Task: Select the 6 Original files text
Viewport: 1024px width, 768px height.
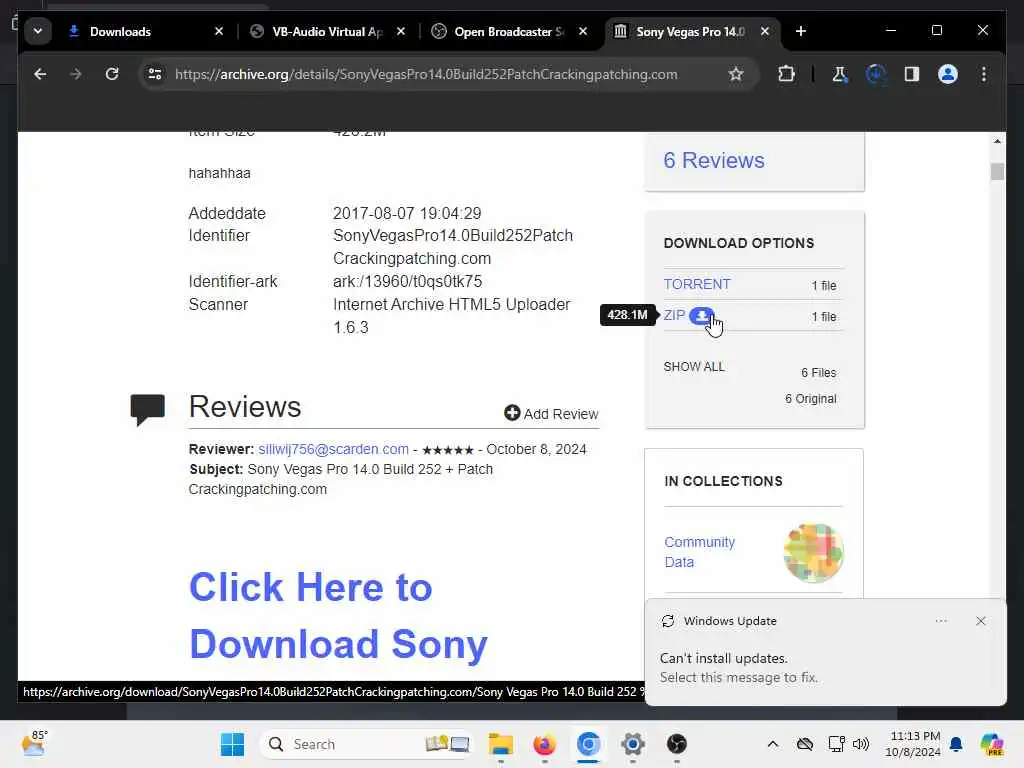Action: click(810, 399)
